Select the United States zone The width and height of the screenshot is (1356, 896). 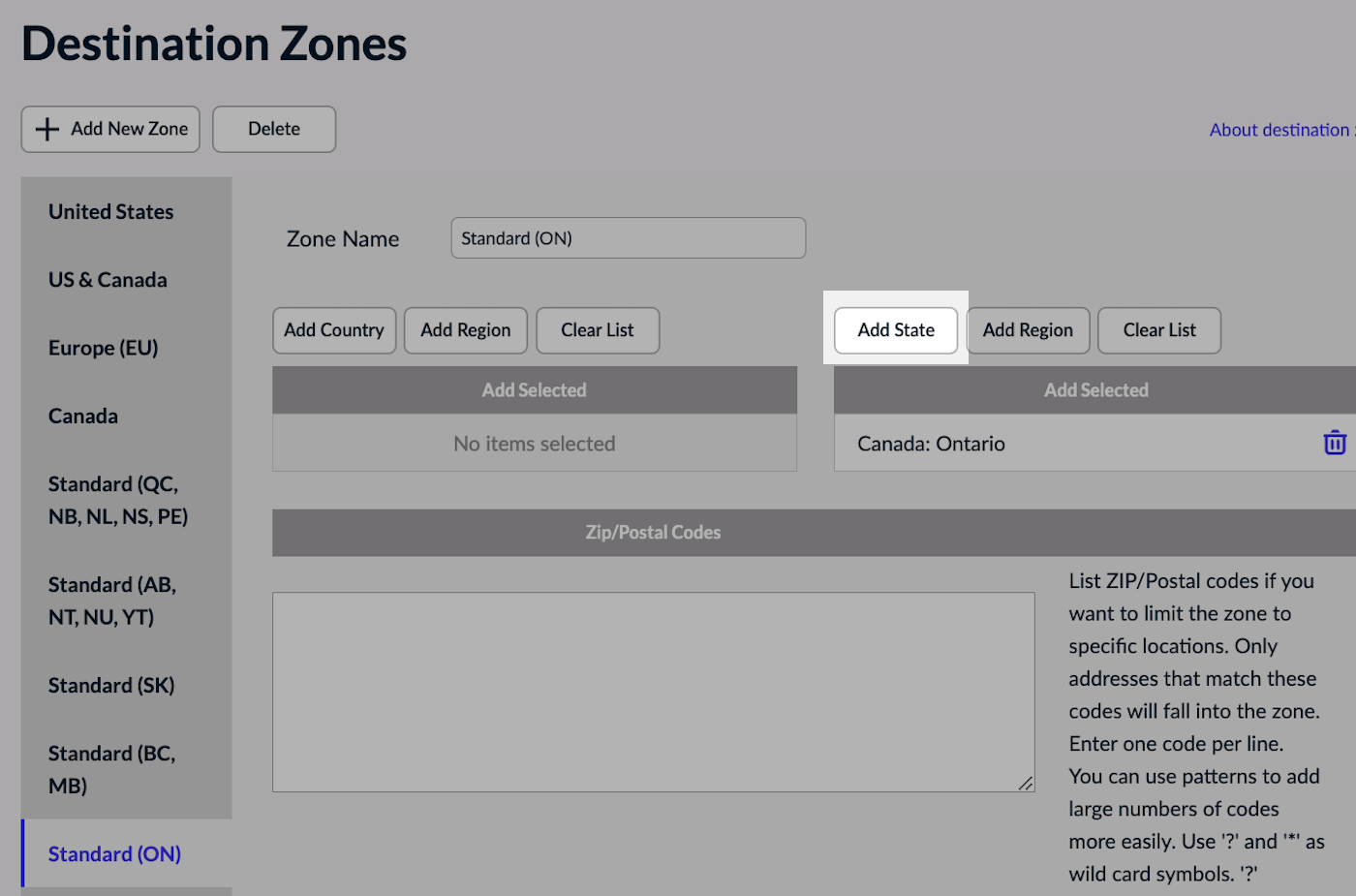[111, 212]
